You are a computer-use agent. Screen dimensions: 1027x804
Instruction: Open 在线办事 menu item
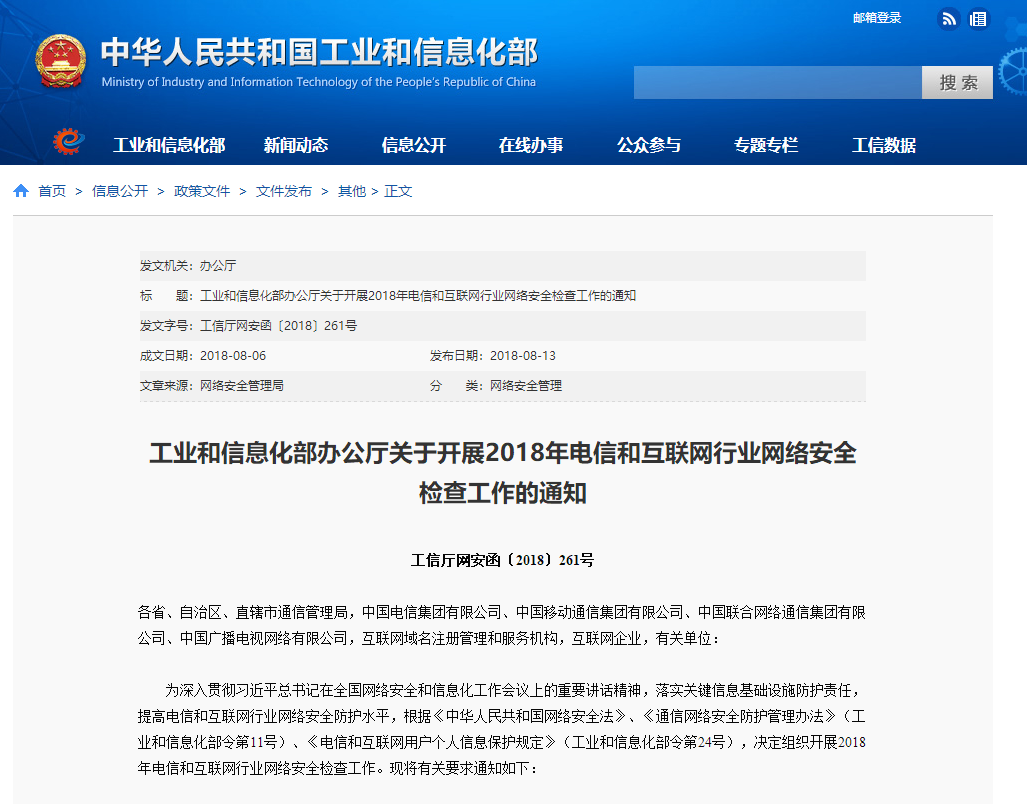[x=531, y=145]
